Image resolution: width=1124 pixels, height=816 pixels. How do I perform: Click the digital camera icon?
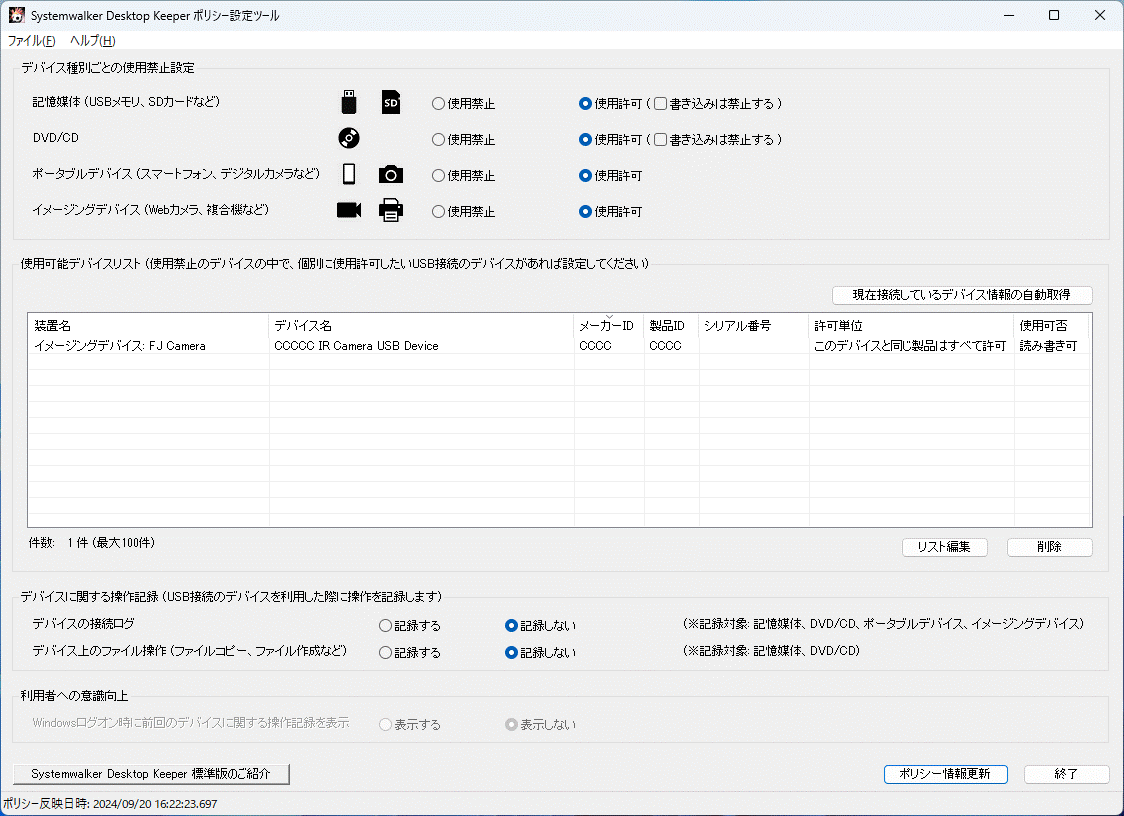[391, 174]
